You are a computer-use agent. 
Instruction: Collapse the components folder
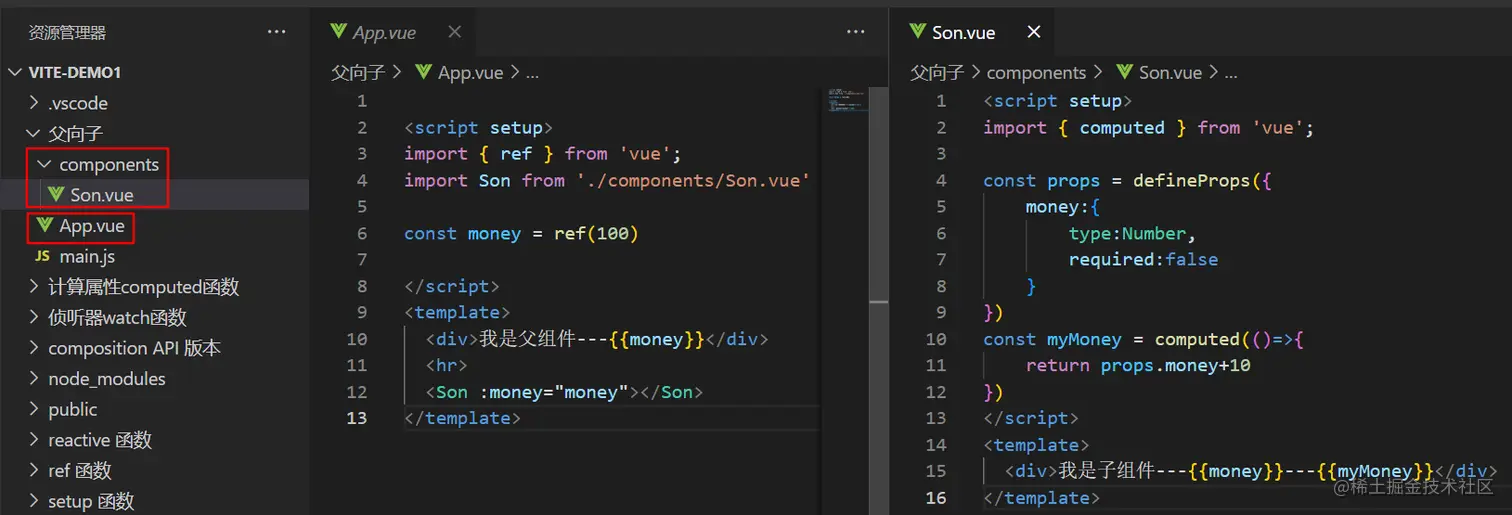43,164
